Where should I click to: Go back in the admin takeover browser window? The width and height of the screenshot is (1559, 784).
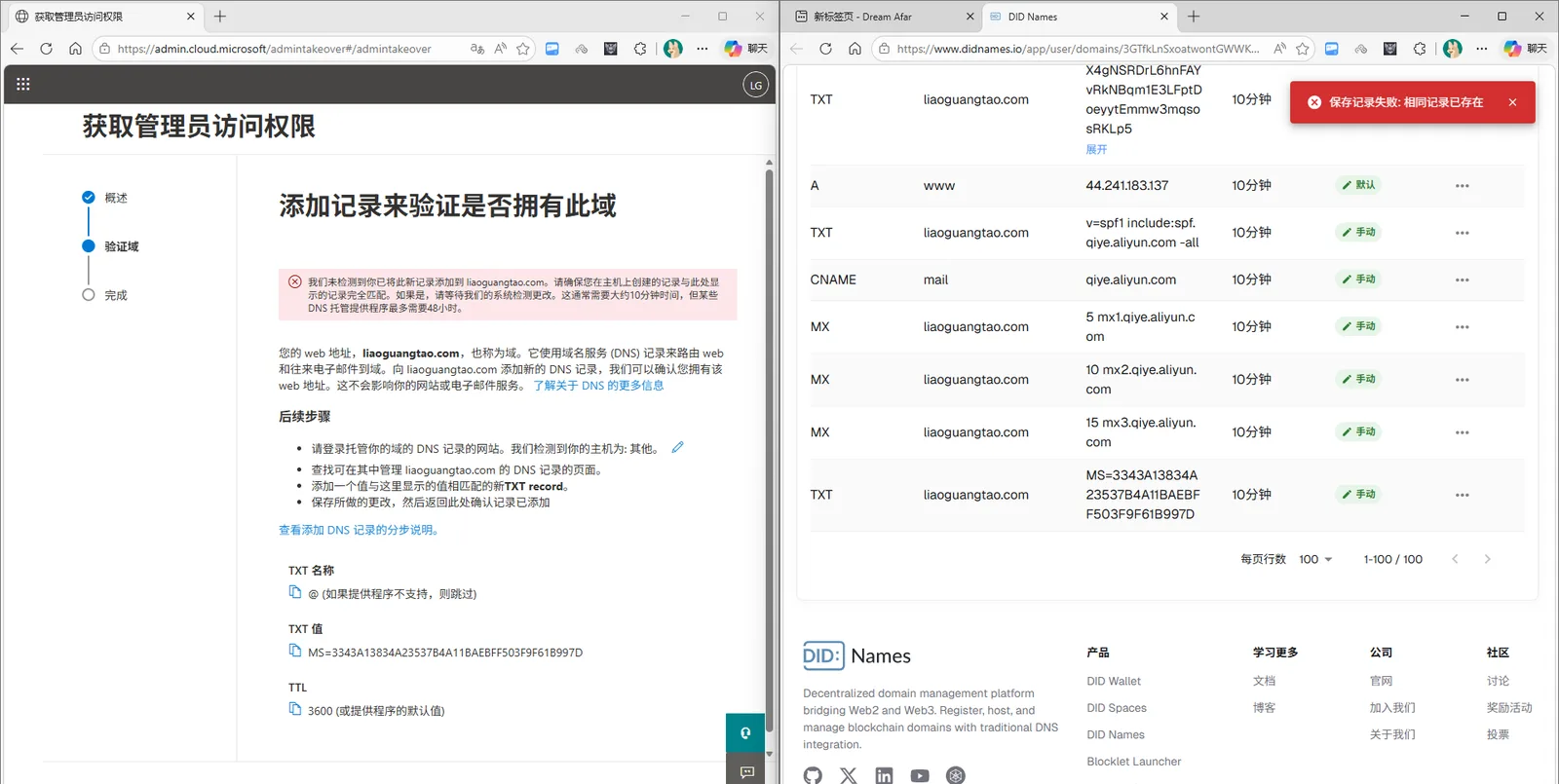(x=17, y=49)
